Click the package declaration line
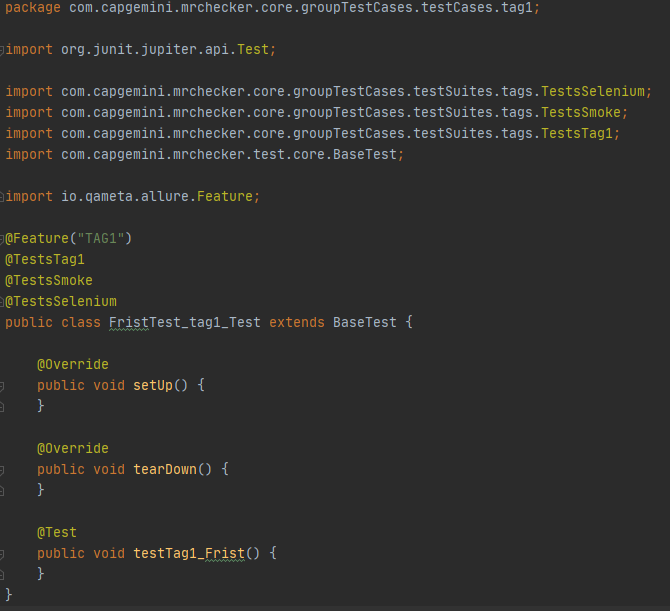This screenshot has height=611, width=670. point(270,7)
